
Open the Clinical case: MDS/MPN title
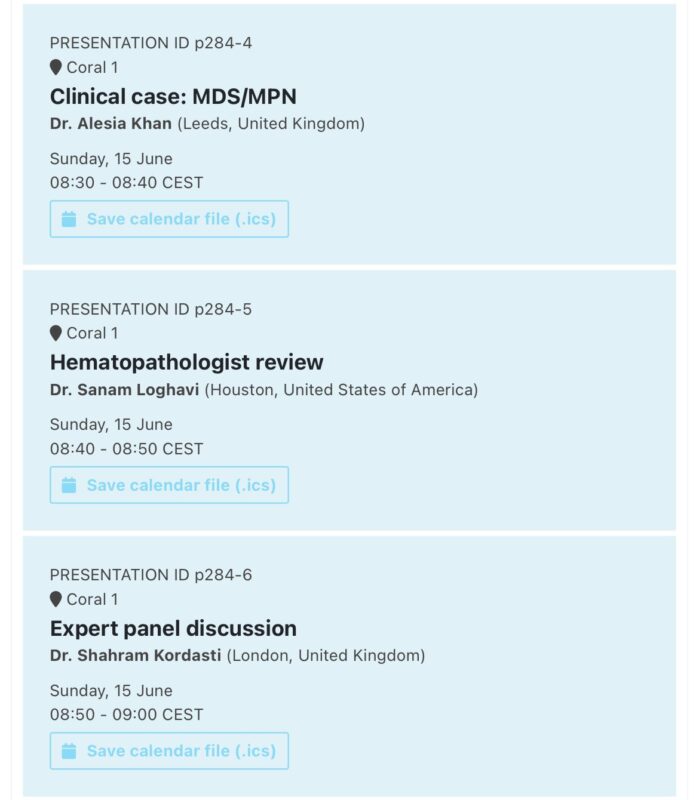pos(173,96)
